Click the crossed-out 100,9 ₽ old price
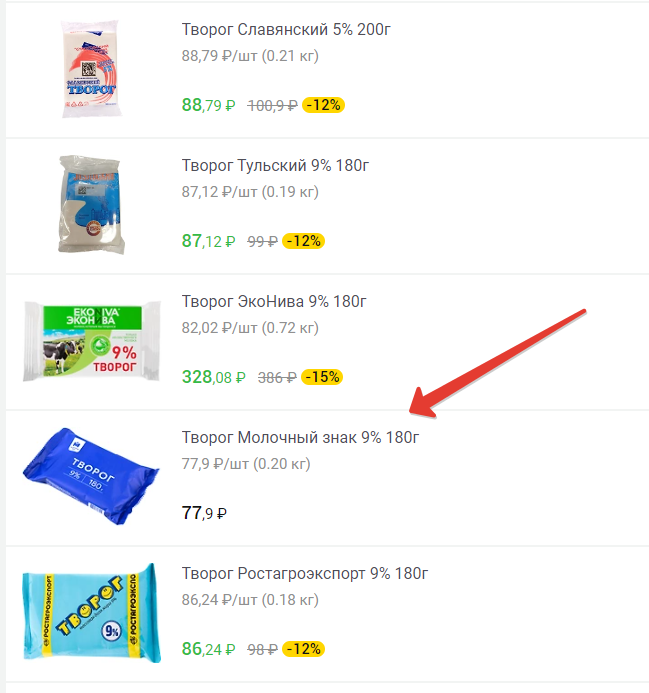Viewport: 649px width, 693px height. [272, 106]
